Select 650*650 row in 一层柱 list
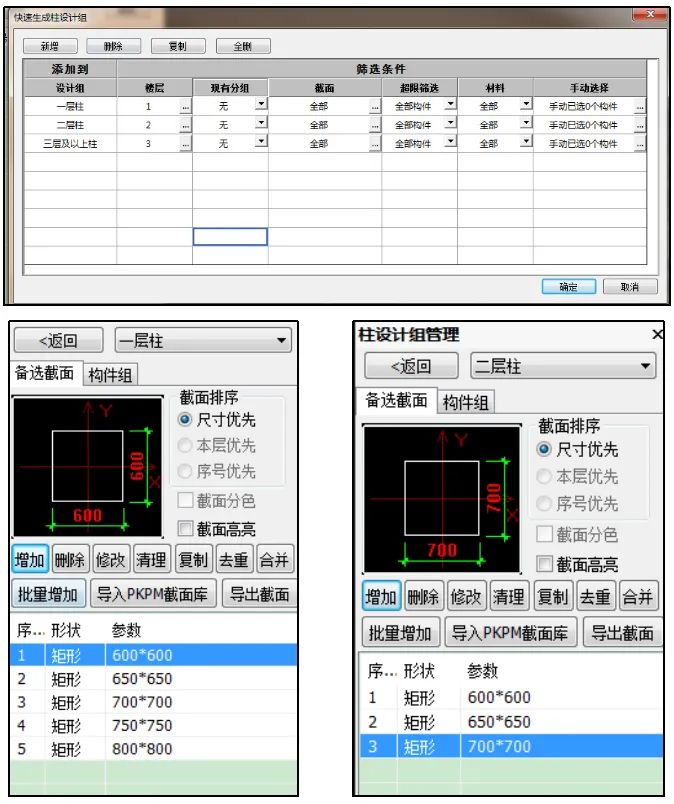 [x=154, y=678]
